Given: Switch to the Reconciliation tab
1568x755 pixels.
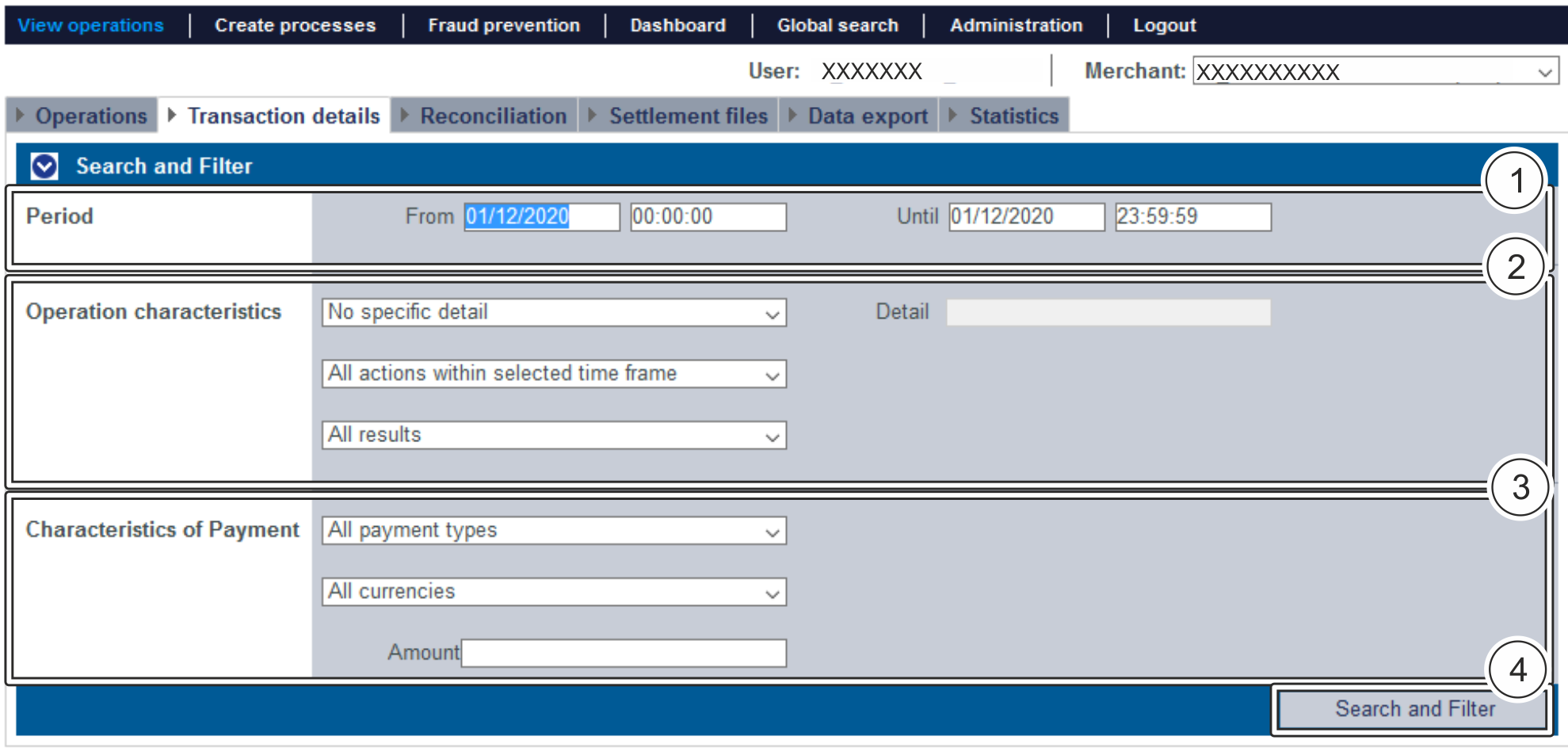Looking at the screenshot, I should [x=492, y=116].
